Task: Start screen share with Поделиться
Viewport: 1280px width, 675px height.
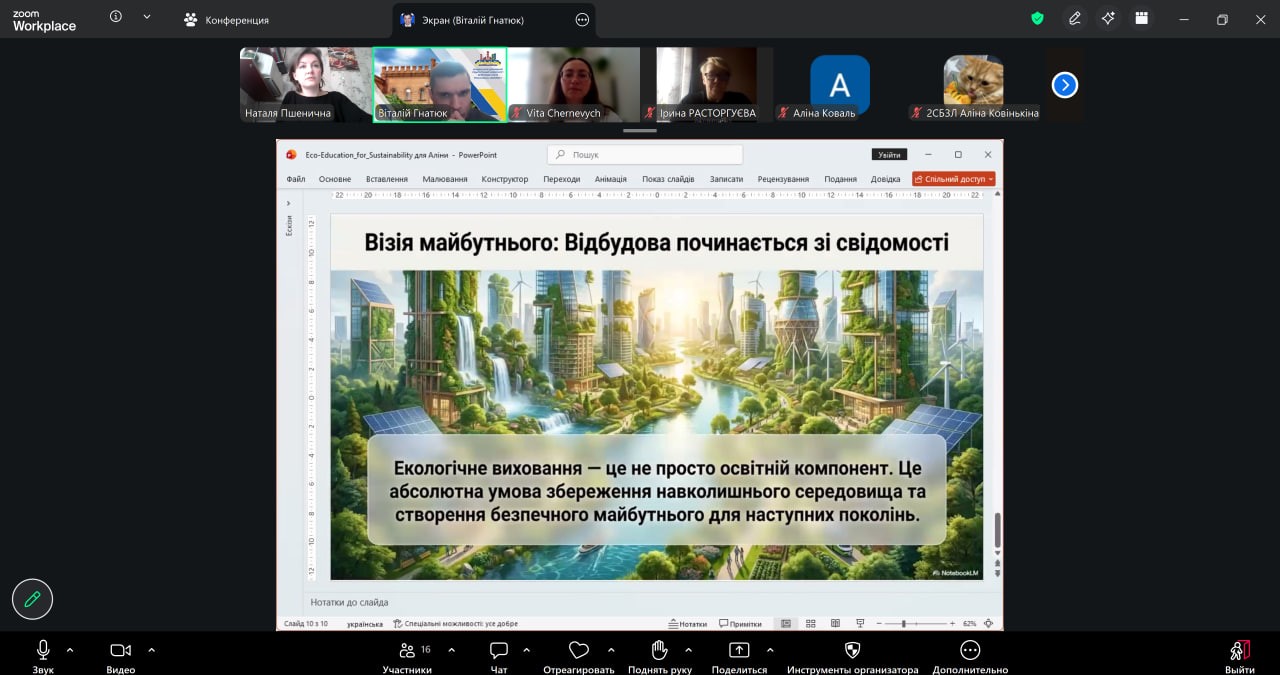Action: (x=739, y=656)
